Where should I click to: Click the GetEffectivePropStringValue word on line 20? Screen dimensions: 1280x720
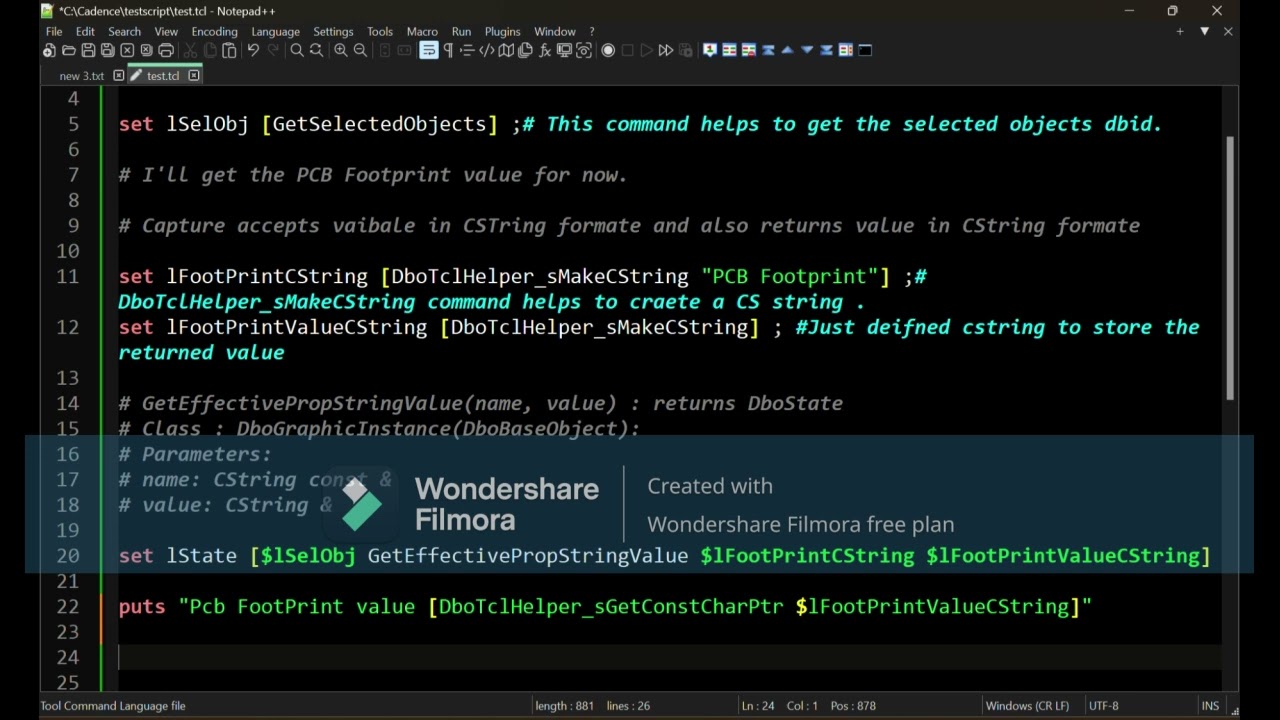click(528, 556)
